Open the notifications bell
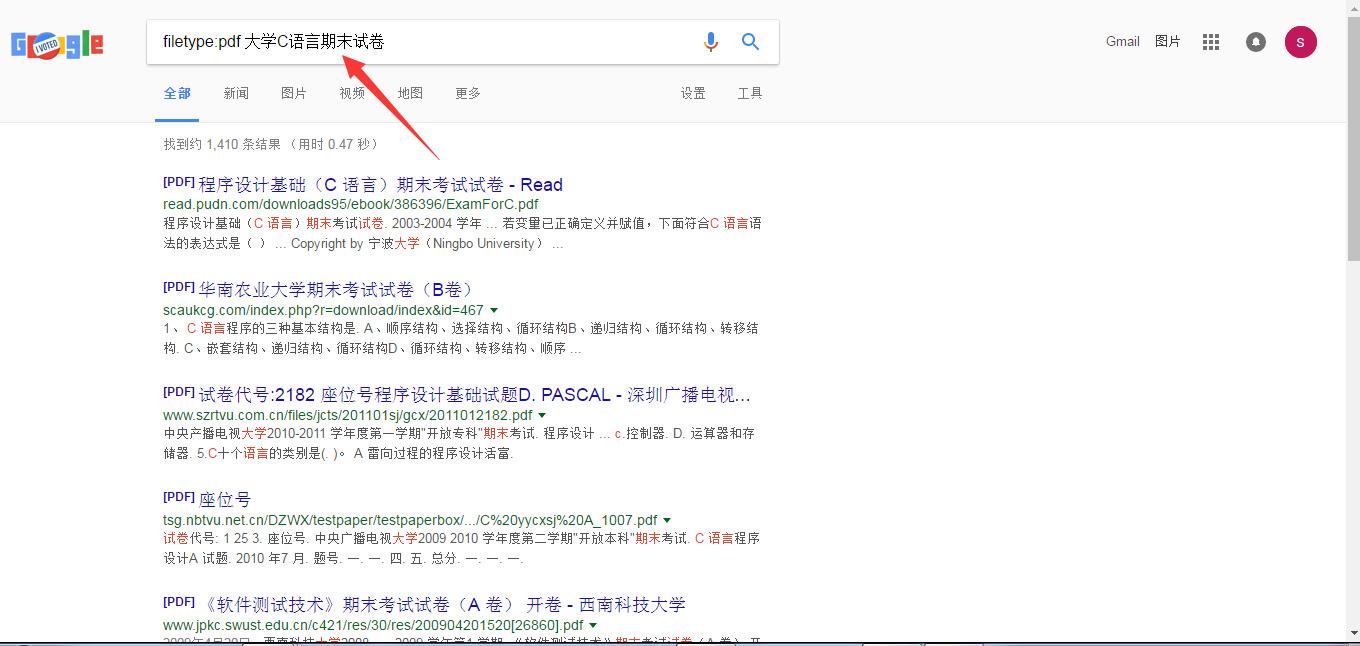Screen dimensions: 1360x646 [x=1256, y=42]
